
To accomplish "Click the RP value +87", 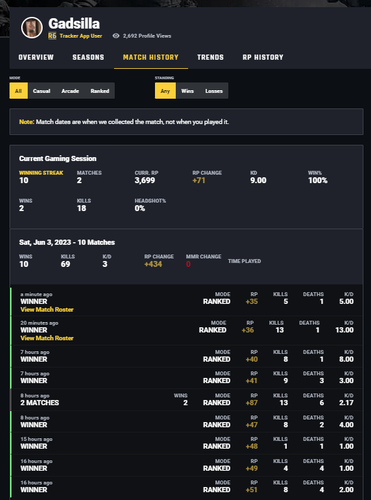I will pyautogui.click(x=252, y=403).
